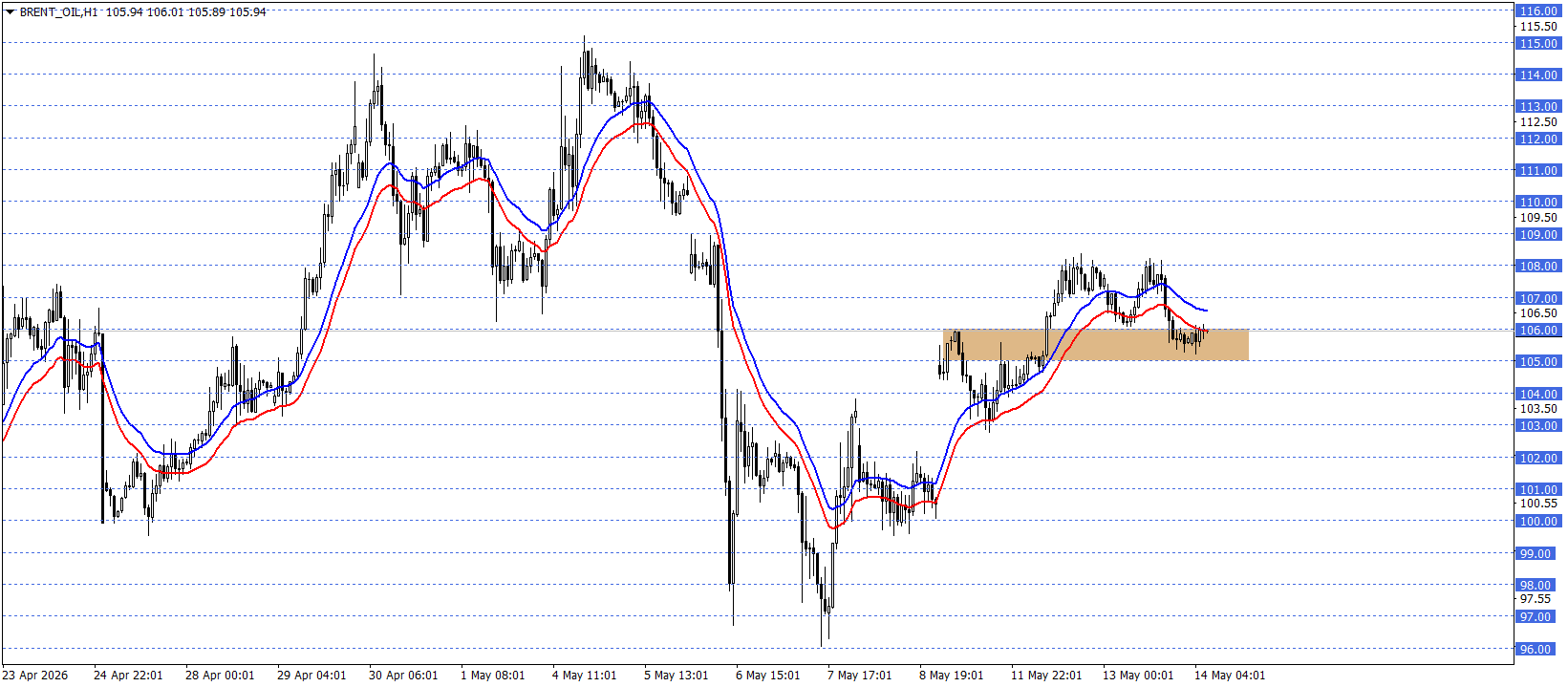The height and width of the screenshot is (687, 1568).
Task: Click the 98.00 price level label
Action: (1536, 585)
